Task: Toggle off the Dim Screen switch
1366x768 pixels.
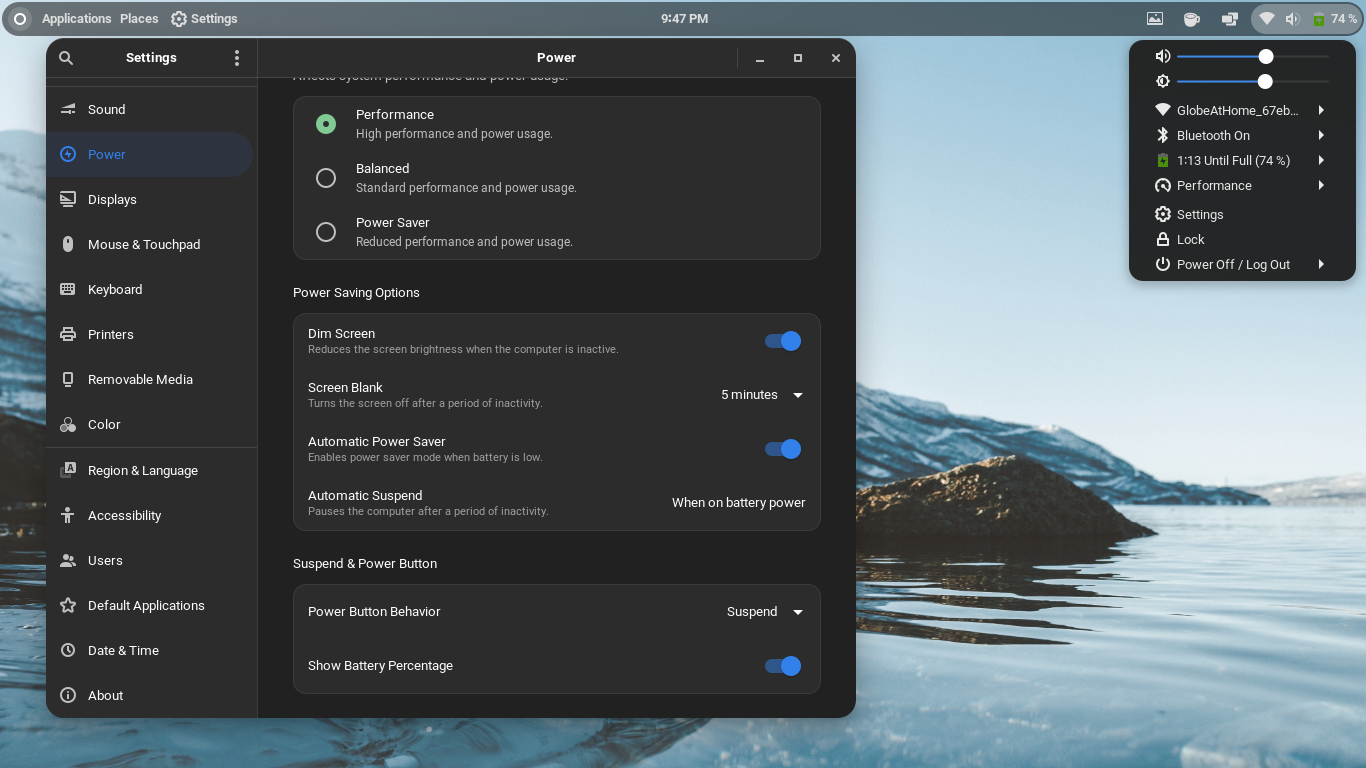Action: pos(783,341)
